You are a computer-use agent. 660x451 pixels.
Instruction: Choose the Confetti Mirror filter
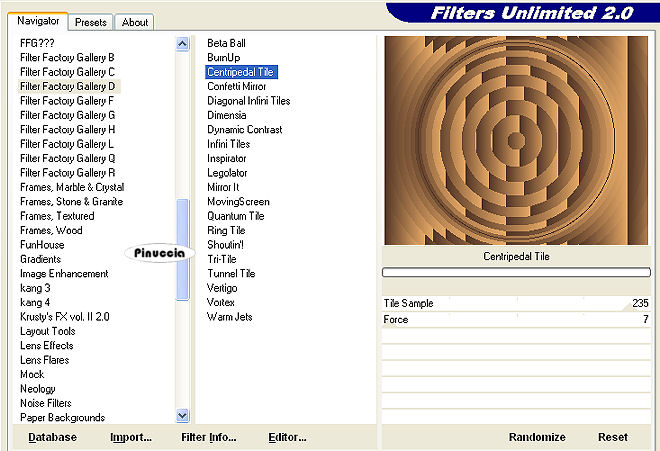tap(237, 87)
